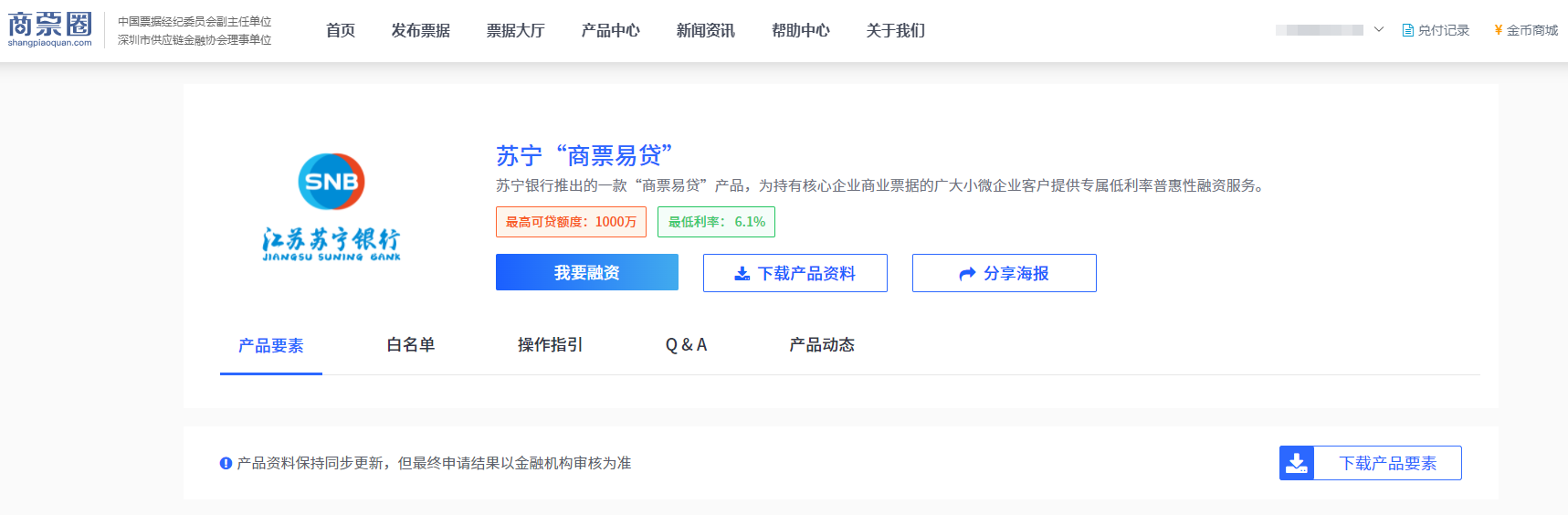Click the 最低利率:6.1% tag
1568x515 pixels.
pos(717,222)
